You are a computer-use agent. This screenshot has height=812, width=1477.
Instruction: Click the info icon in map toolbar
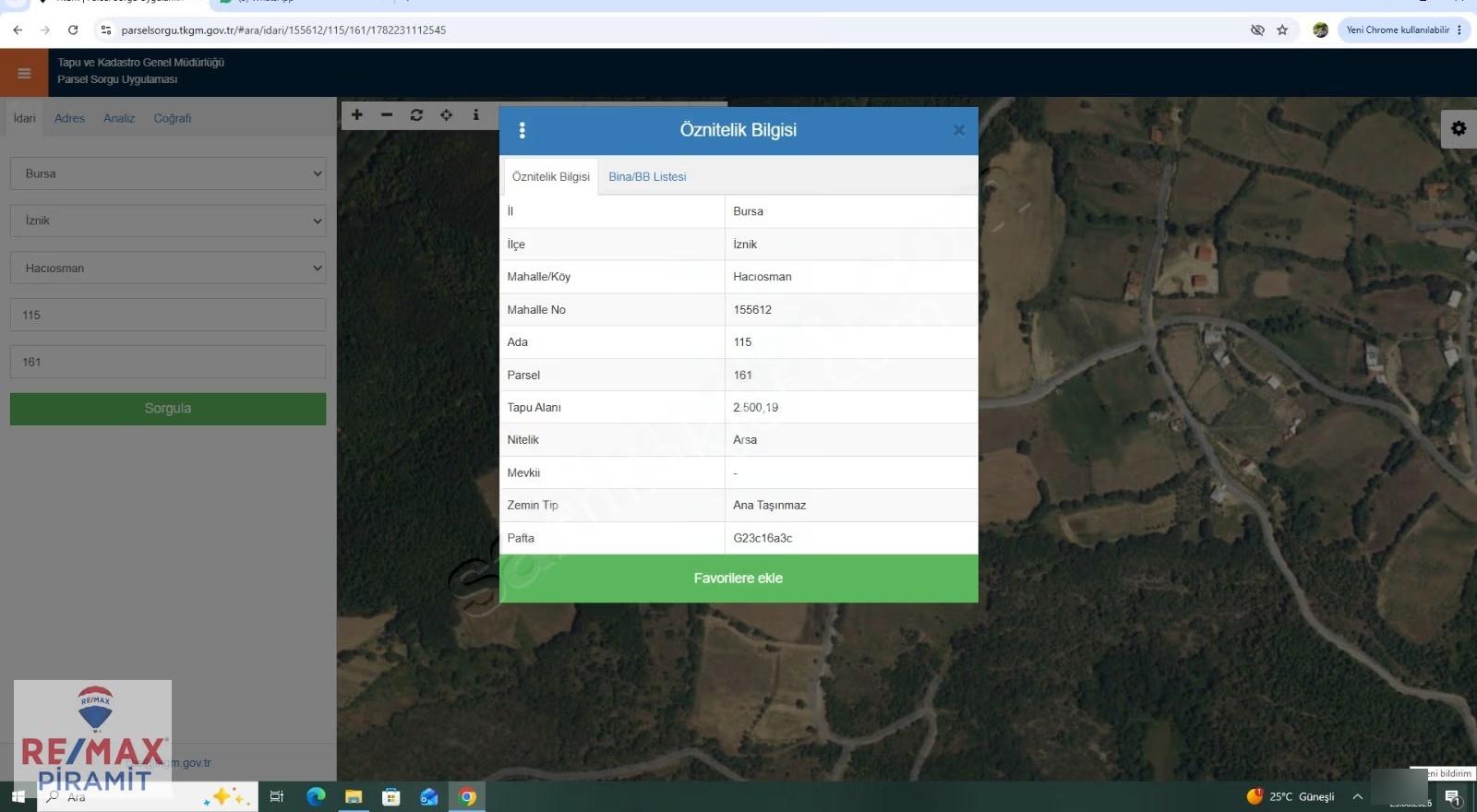475,115
